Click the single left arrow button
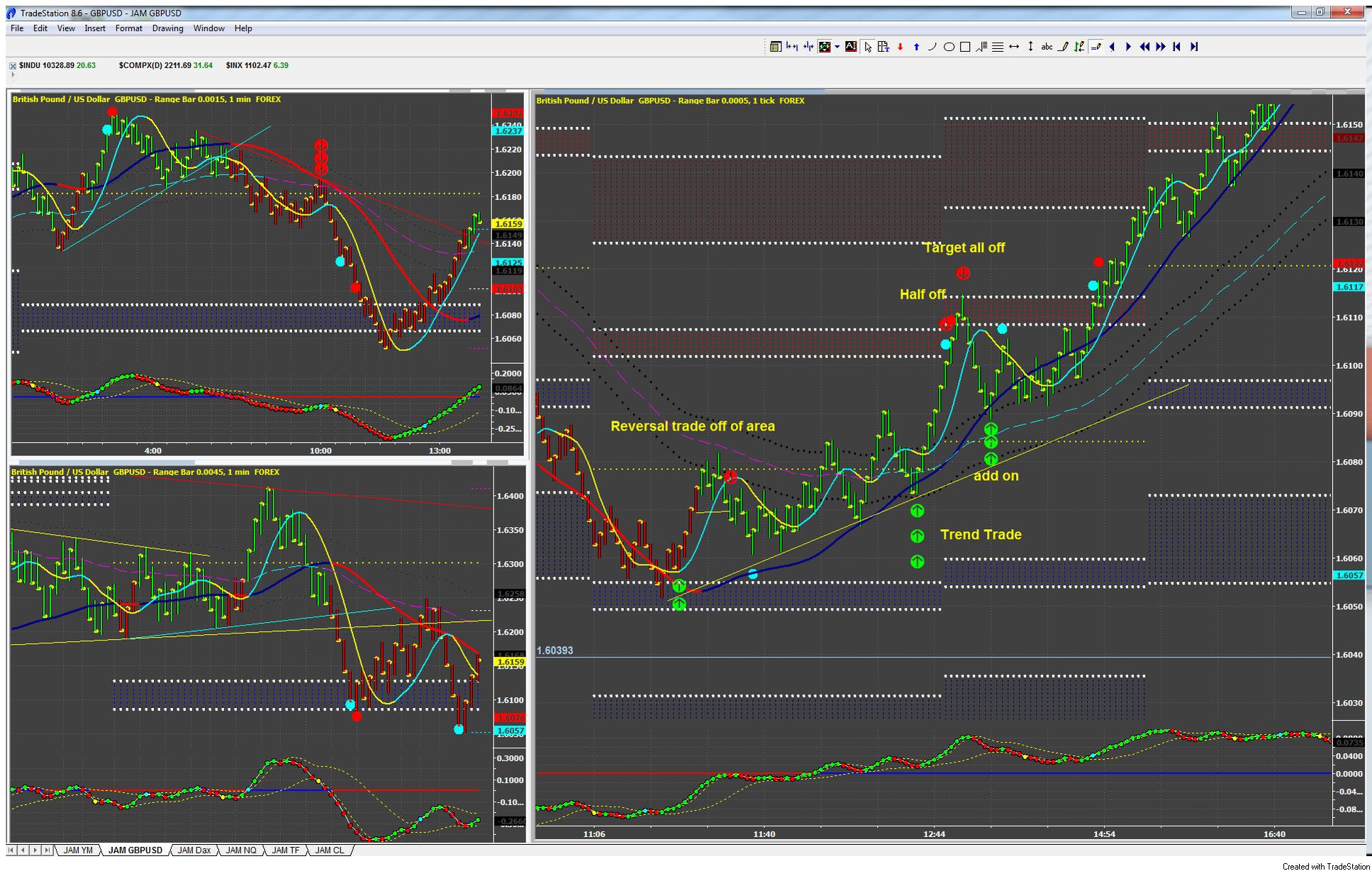 (1112, 47)
